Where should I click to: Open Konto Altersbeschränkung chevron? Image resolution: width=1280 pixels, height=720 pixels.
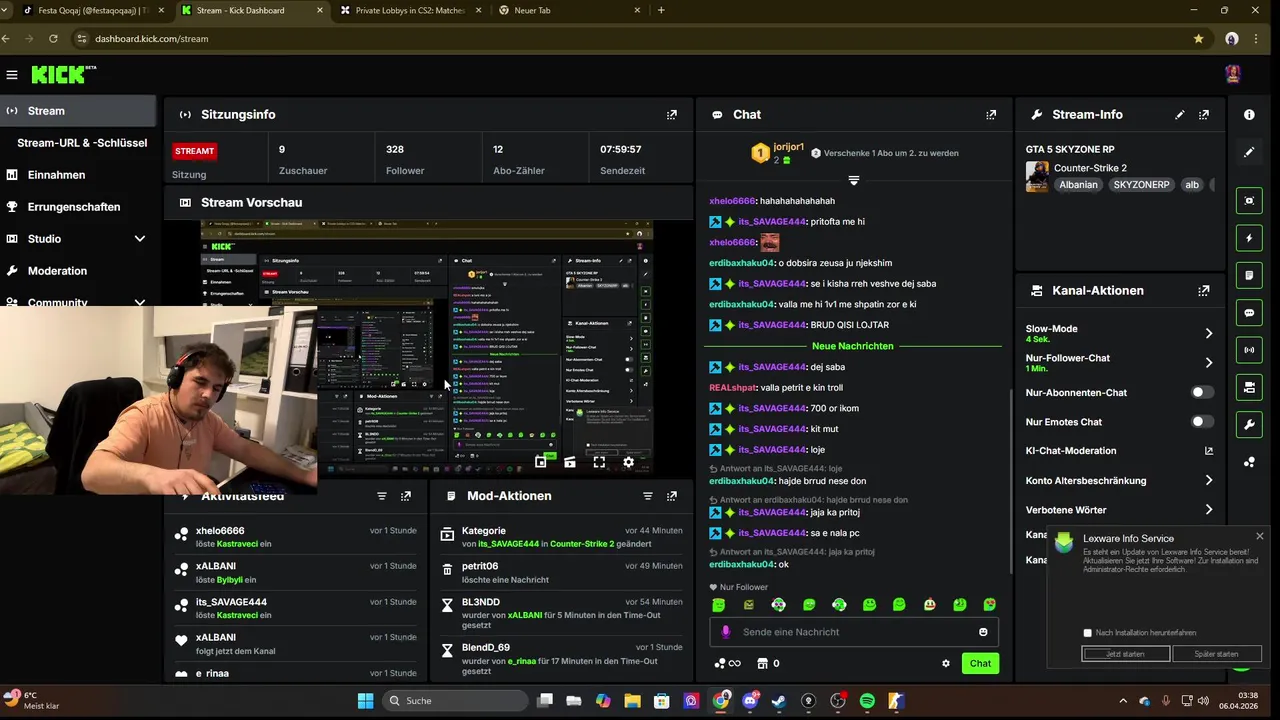[x=1208, y=481]
